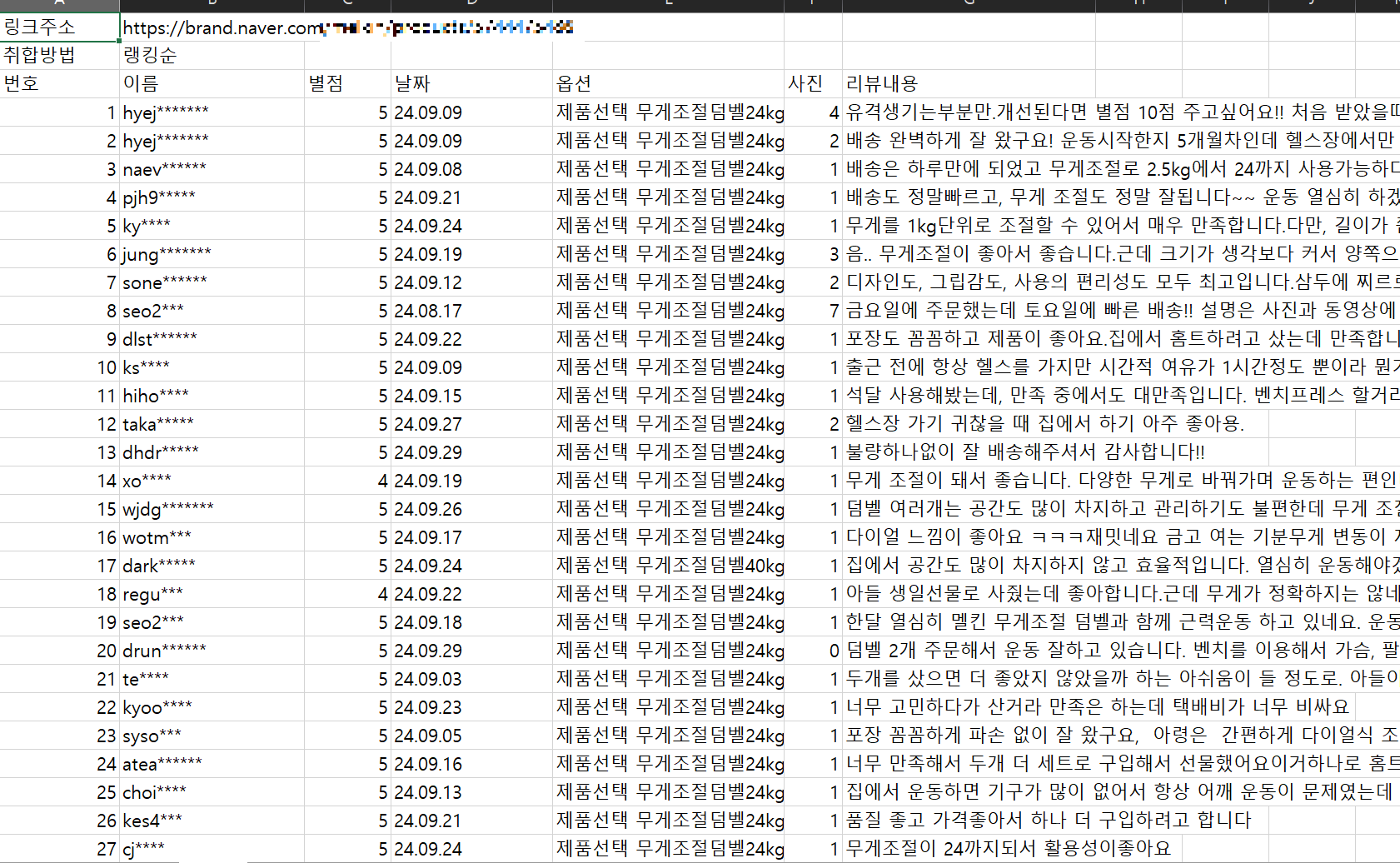The height and width of the screenshot is (863, 1400).
Task: Select the name cell 'kes4***'
Action: [212, 821]
